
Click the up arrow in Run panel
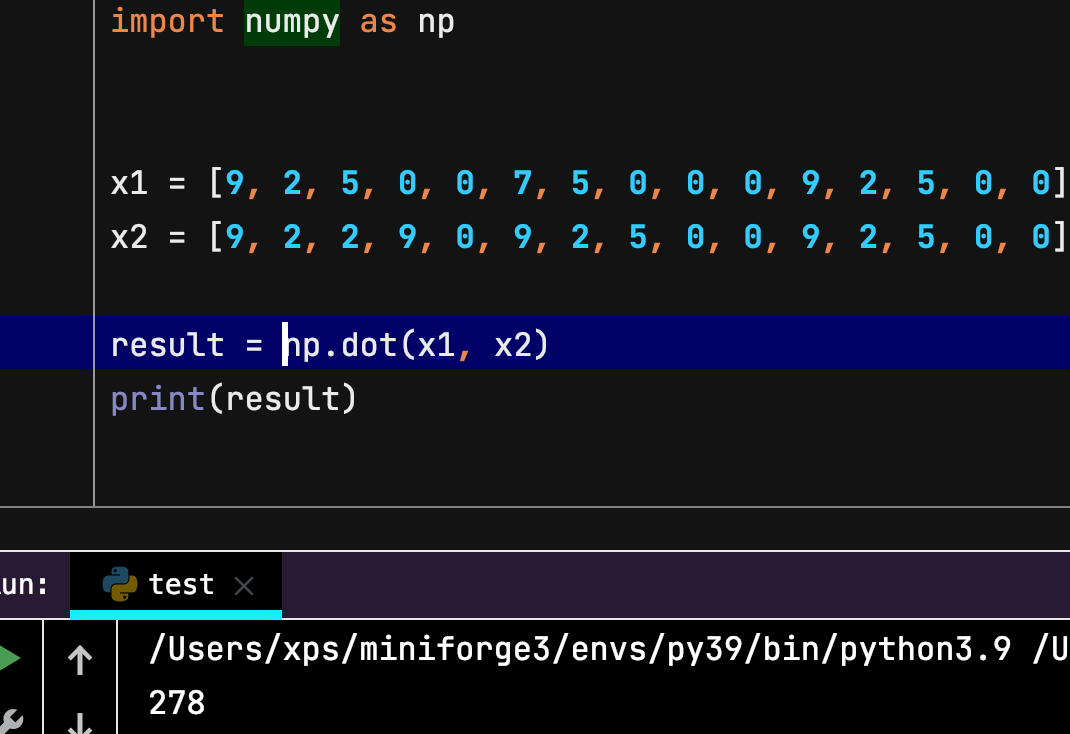pos(80,660)
